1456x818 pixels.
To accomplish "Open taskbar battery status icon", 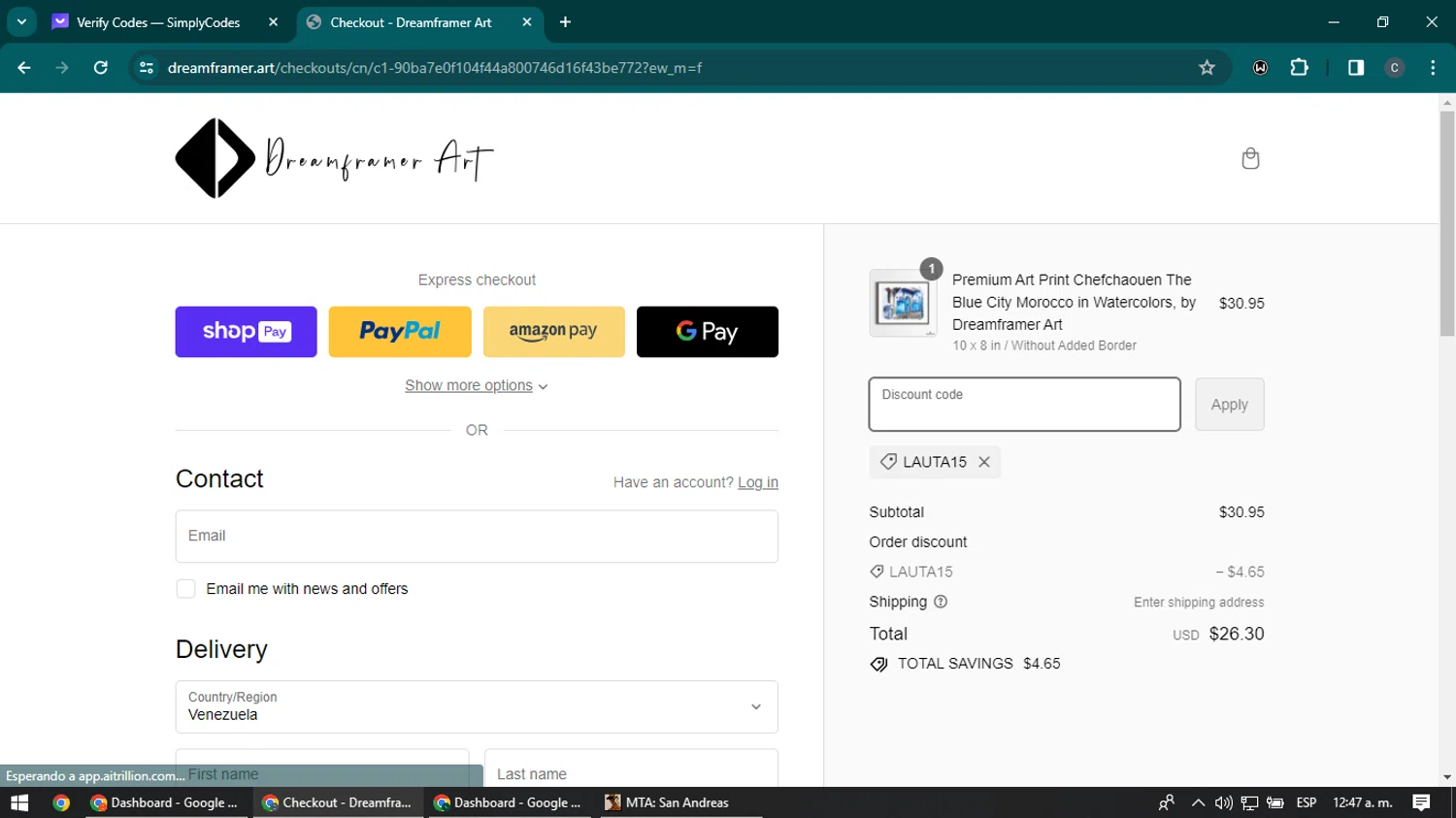I will click(1275, 802).
